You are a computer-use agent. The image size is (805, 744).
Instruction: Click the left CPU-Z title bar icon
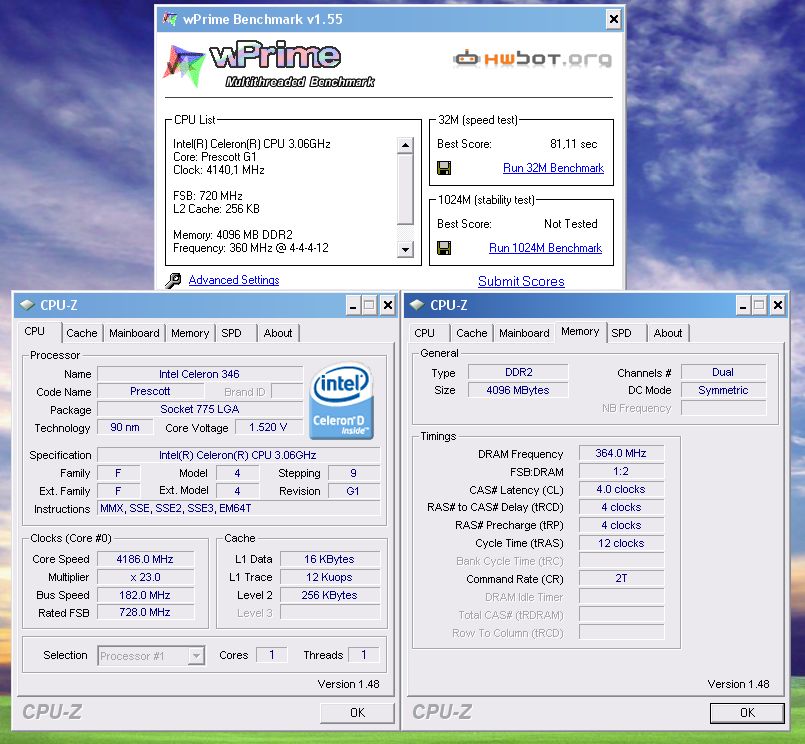click(27, 305)
